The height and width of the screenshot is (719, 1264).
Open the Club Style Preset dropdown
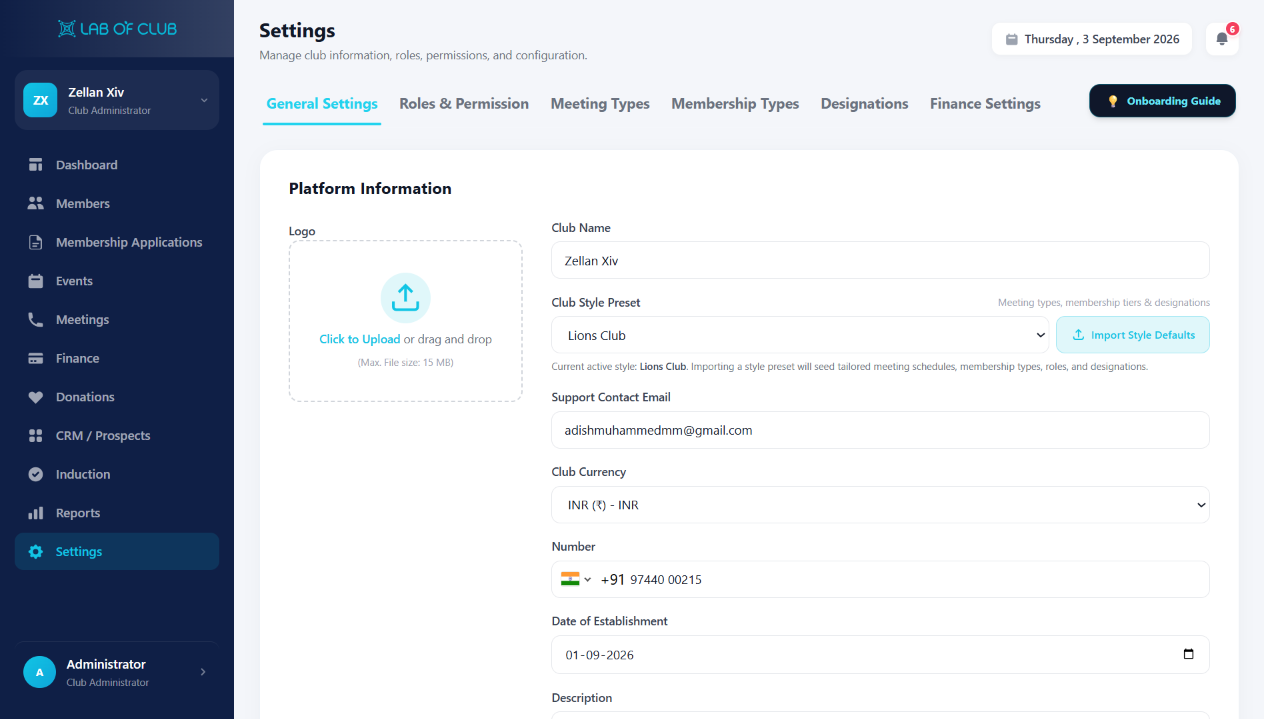(800, 335)
